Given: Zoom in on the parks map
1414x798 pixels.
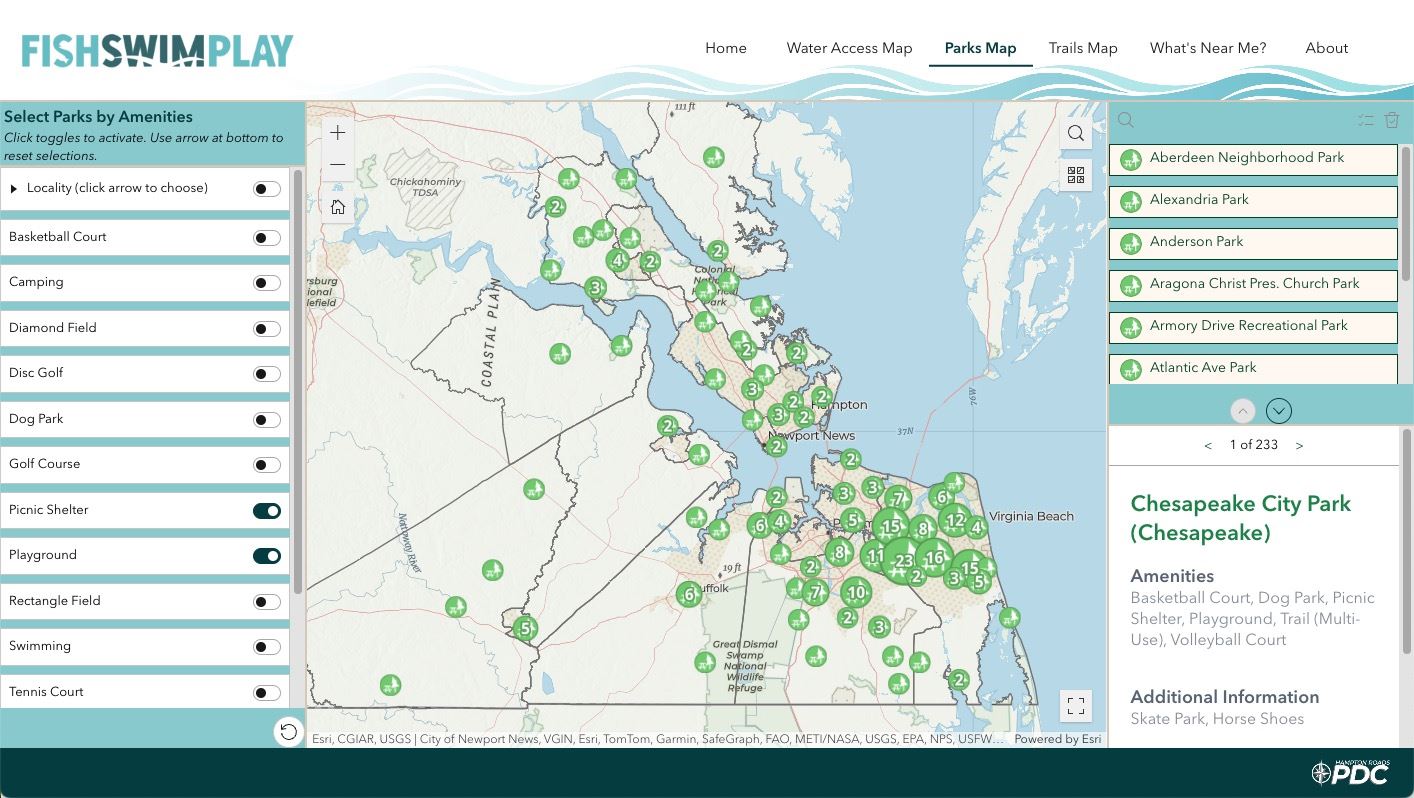Looking at the screenshot, I should [x=338, y=133].
